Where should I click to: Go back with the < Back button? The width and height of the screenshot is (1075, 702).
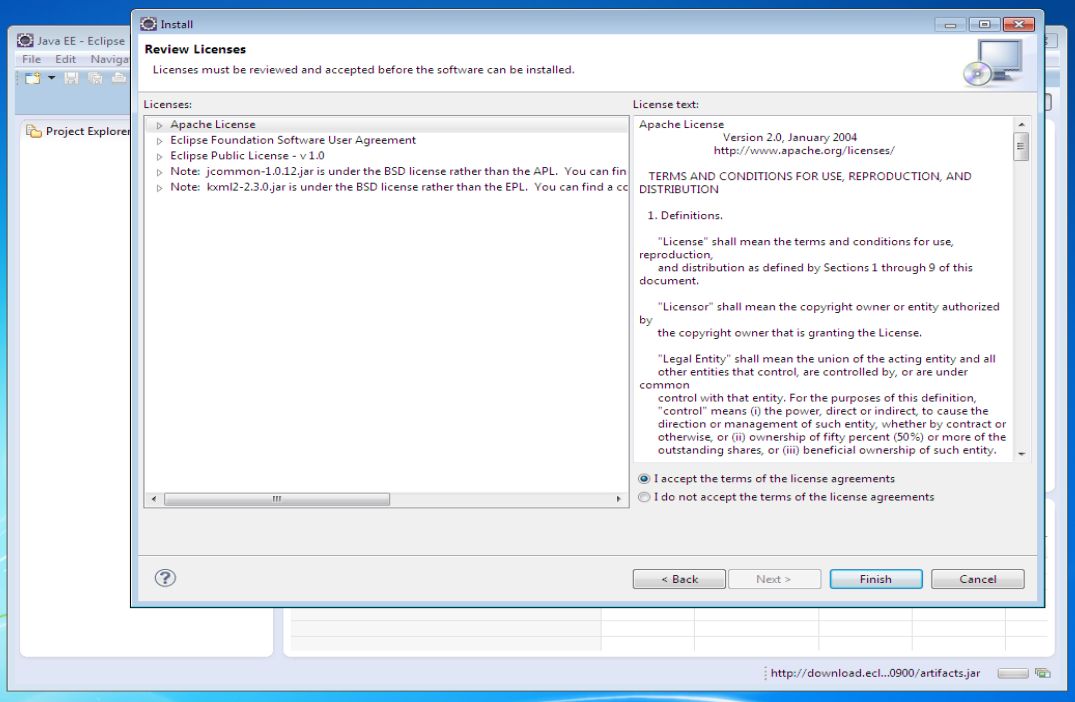click(679, 579)
